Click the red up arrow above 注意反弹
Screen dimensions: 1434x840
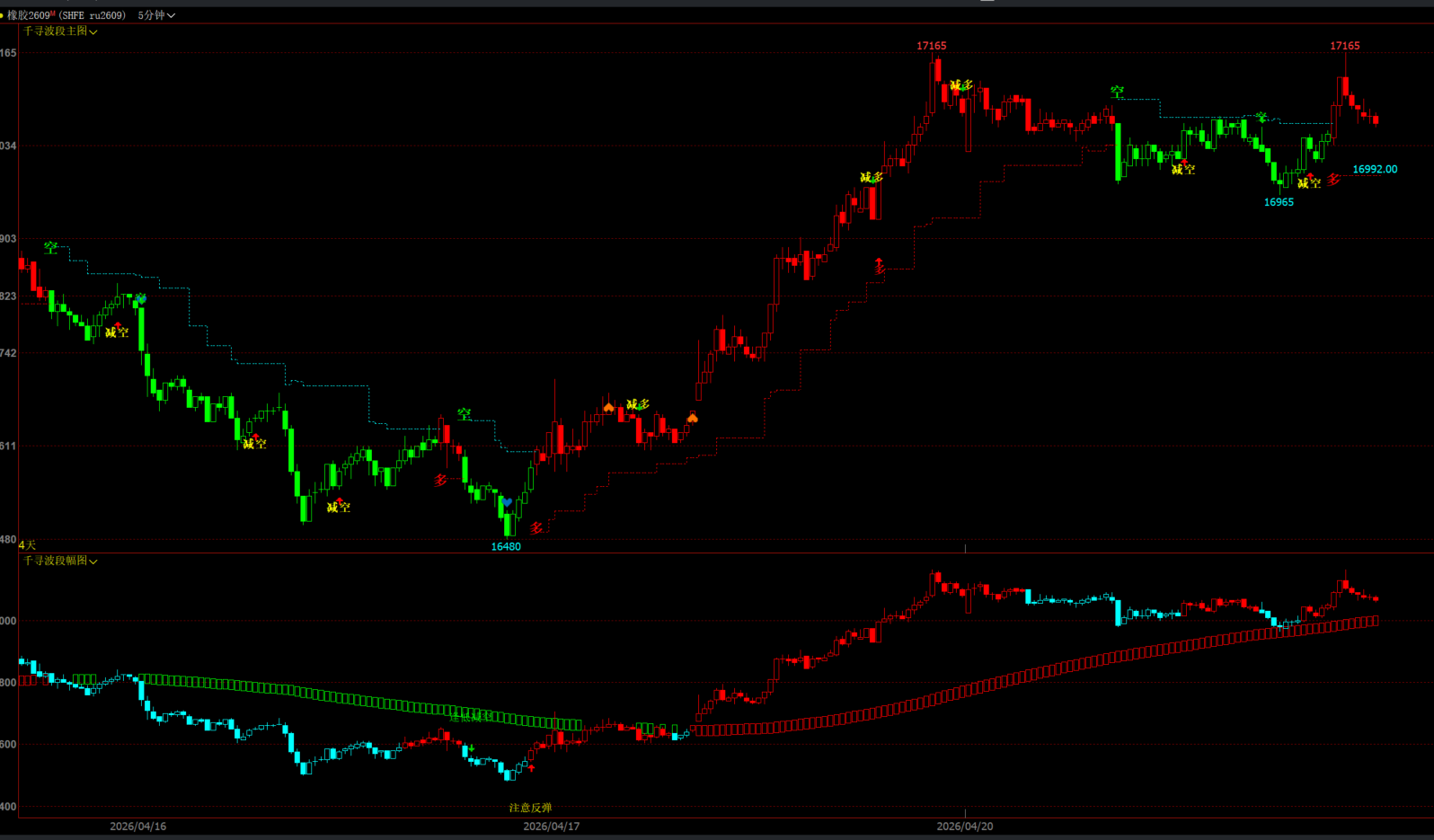tap(532, 768)
